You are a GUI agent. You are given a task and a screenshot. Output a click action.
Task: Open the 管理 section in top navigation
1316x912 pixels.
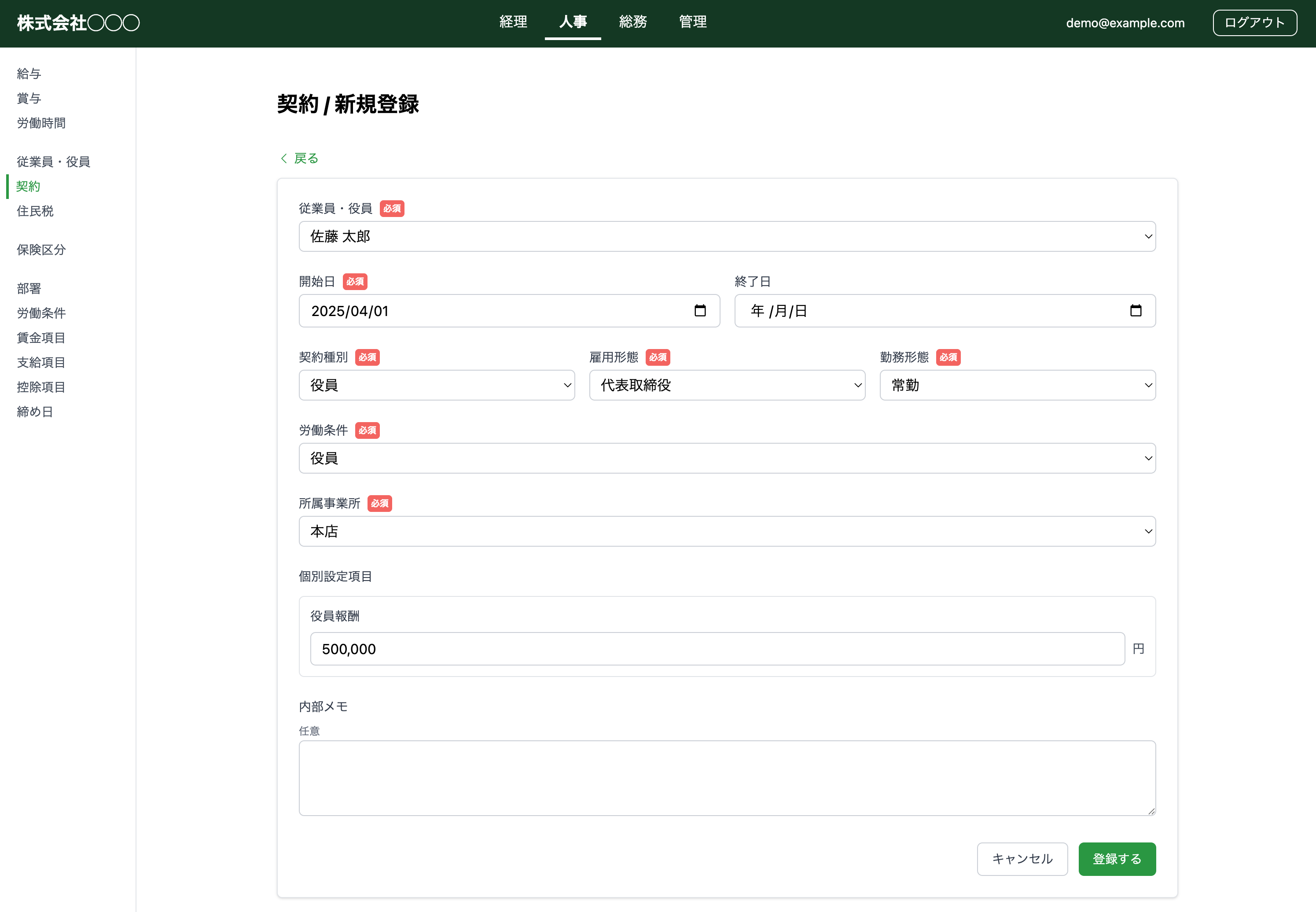tap(692, 22)
